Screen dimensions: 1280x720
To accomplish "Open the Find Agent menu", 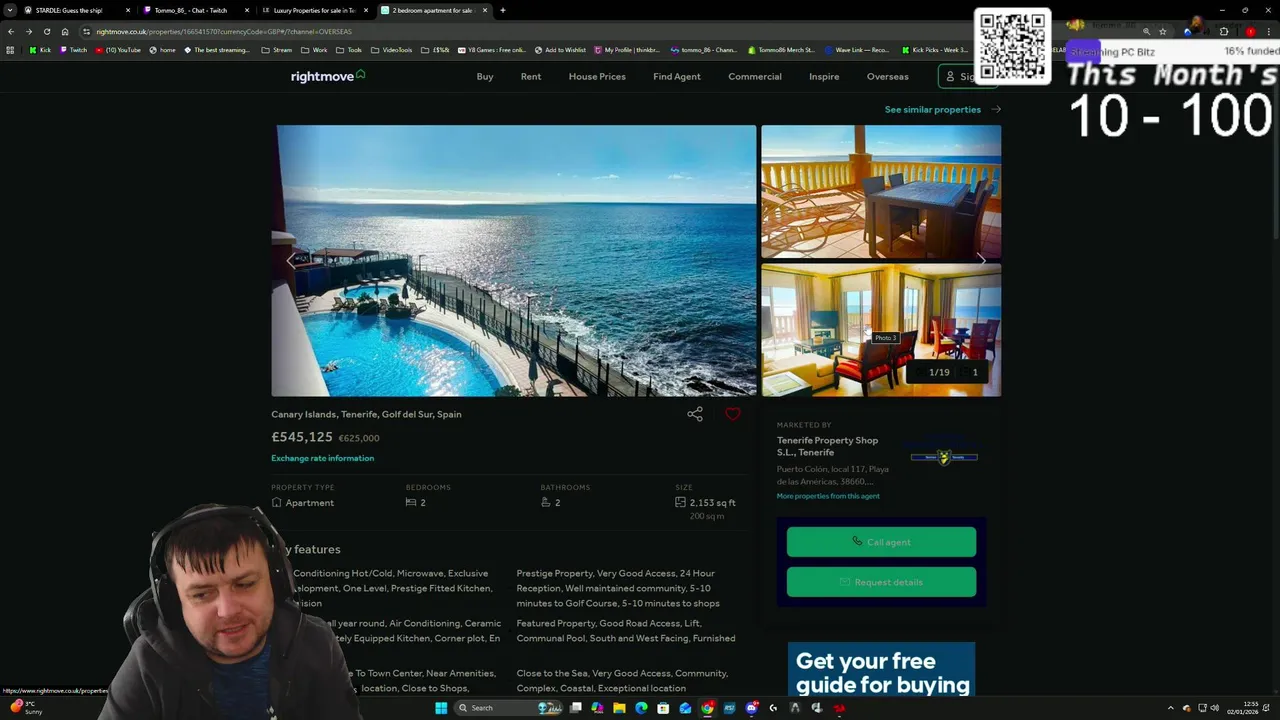I will pyautogui.click(x=677, y=77).
